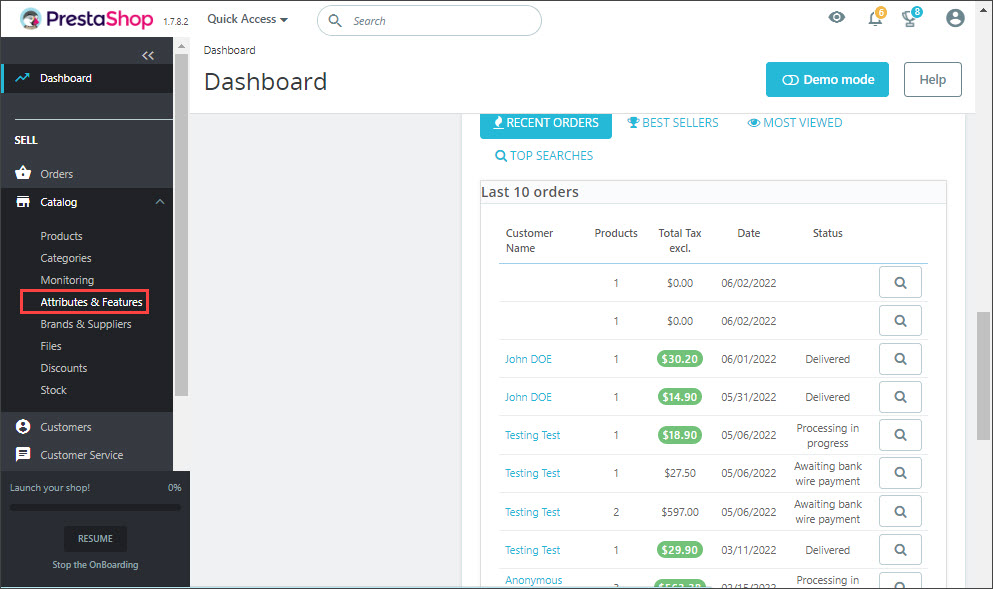This screenshot has height=589, width=993.
Task: Open the Customer Service chat icon
Action: (x=22, y=454)
